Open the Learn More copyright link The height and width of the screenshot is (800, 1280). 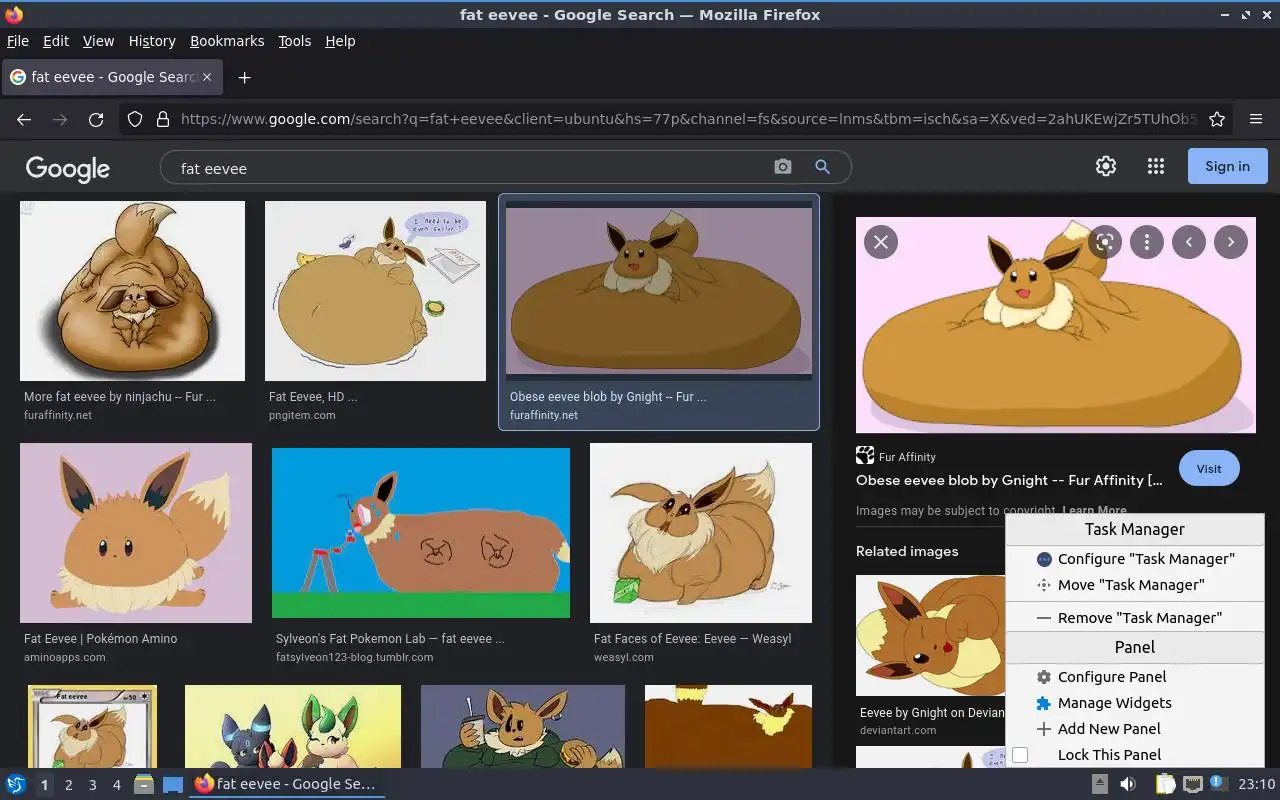(1094, 510)
